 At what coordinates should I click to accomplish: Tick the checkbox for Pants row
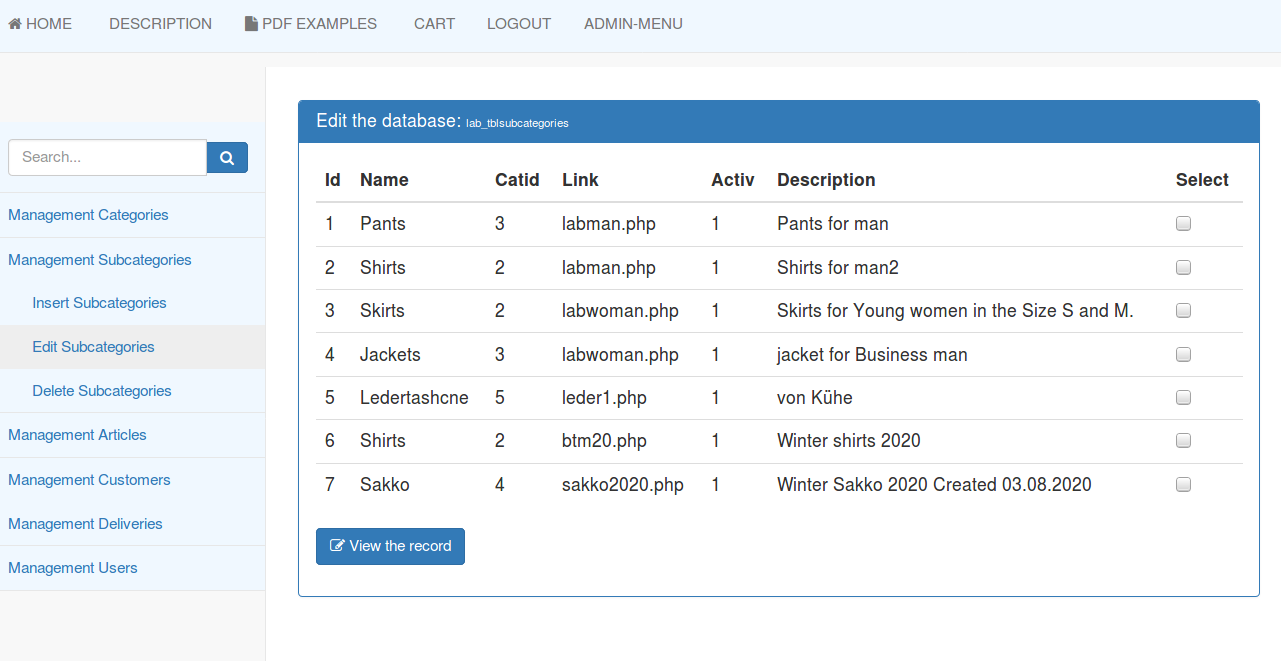1183,224
